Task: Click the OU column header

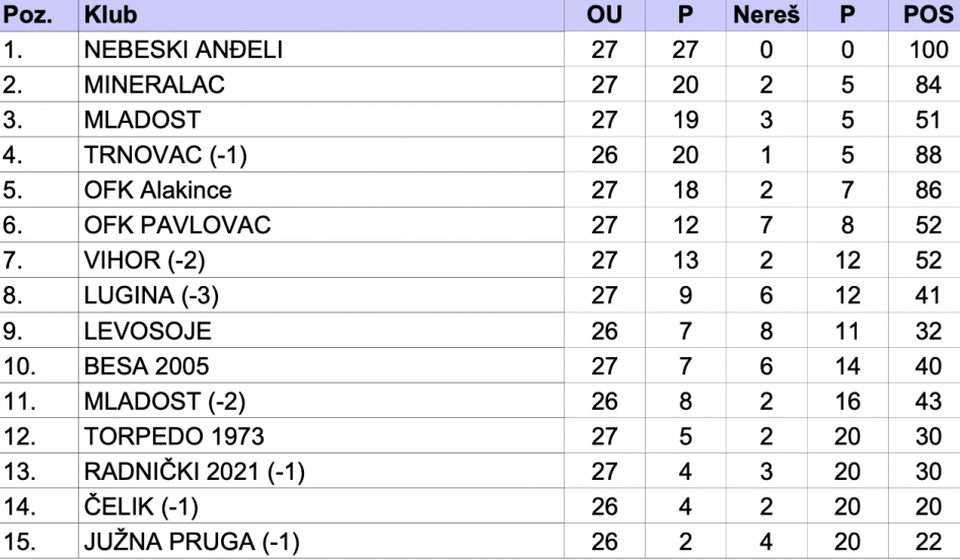Action: [604, 15]
